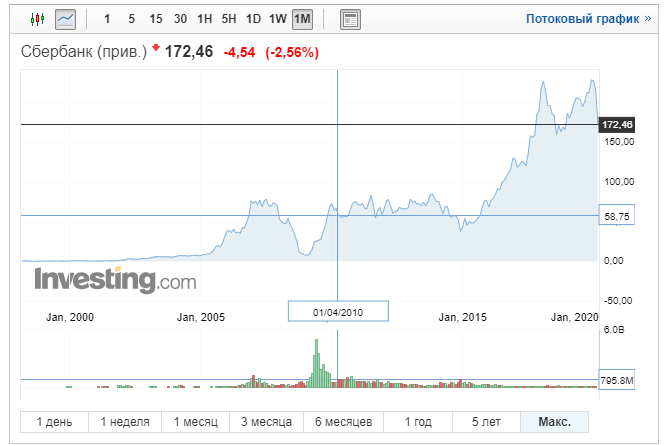Viewport: 672px width, 446px height.
Task: Click the 100,00 price axis label
Action: pos(619,182)
